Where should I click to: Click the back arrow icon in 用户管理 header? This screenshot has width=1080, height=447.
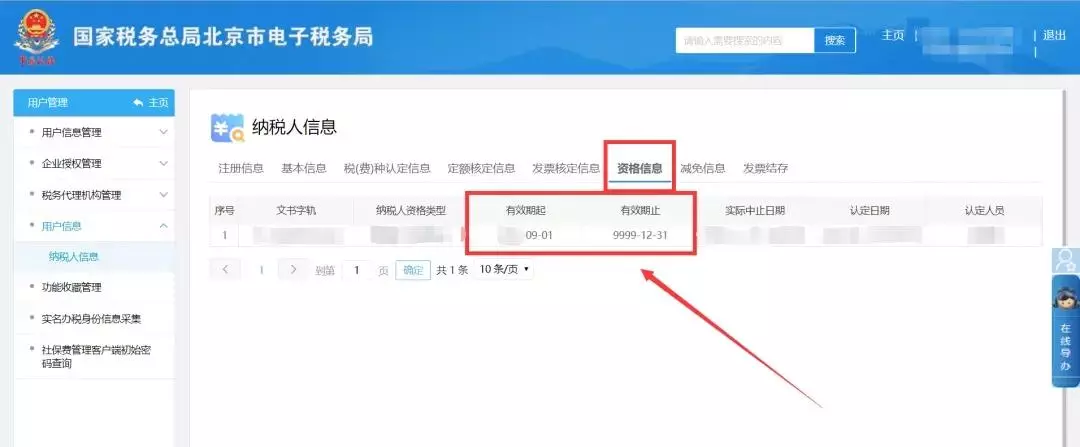click(138, 103)
